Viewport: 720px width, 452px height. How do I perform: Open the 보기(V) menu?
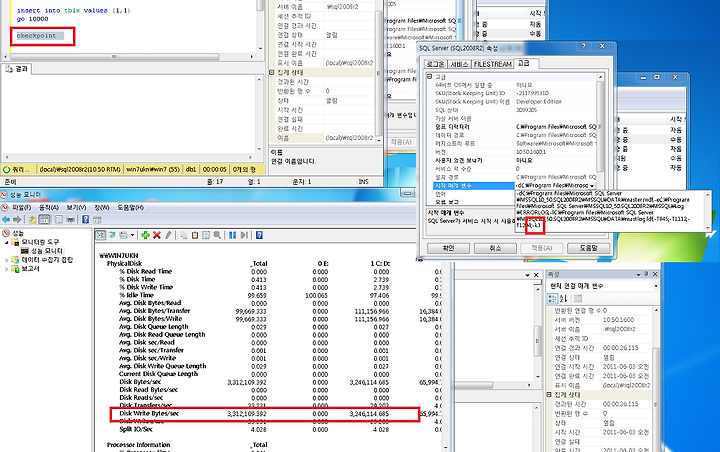76,208
